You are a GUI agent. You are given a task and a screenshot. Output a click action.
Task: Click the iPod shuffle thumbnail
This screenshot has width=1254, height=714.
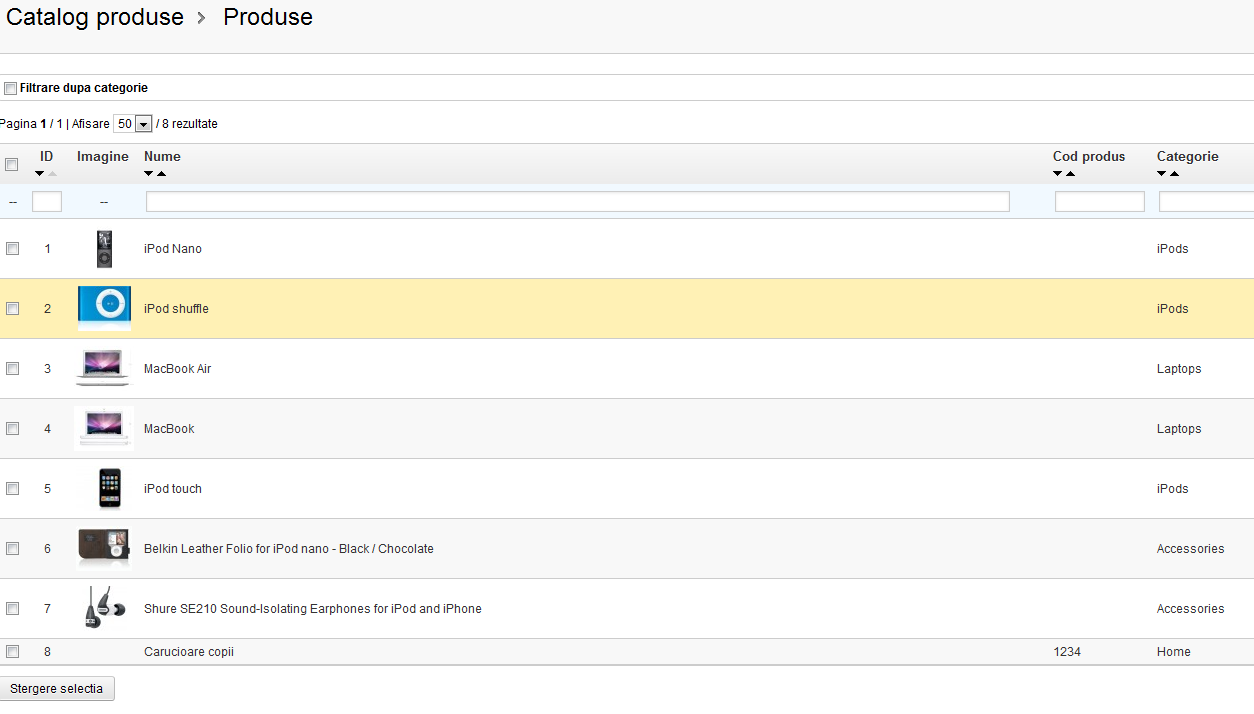point(104,308)
